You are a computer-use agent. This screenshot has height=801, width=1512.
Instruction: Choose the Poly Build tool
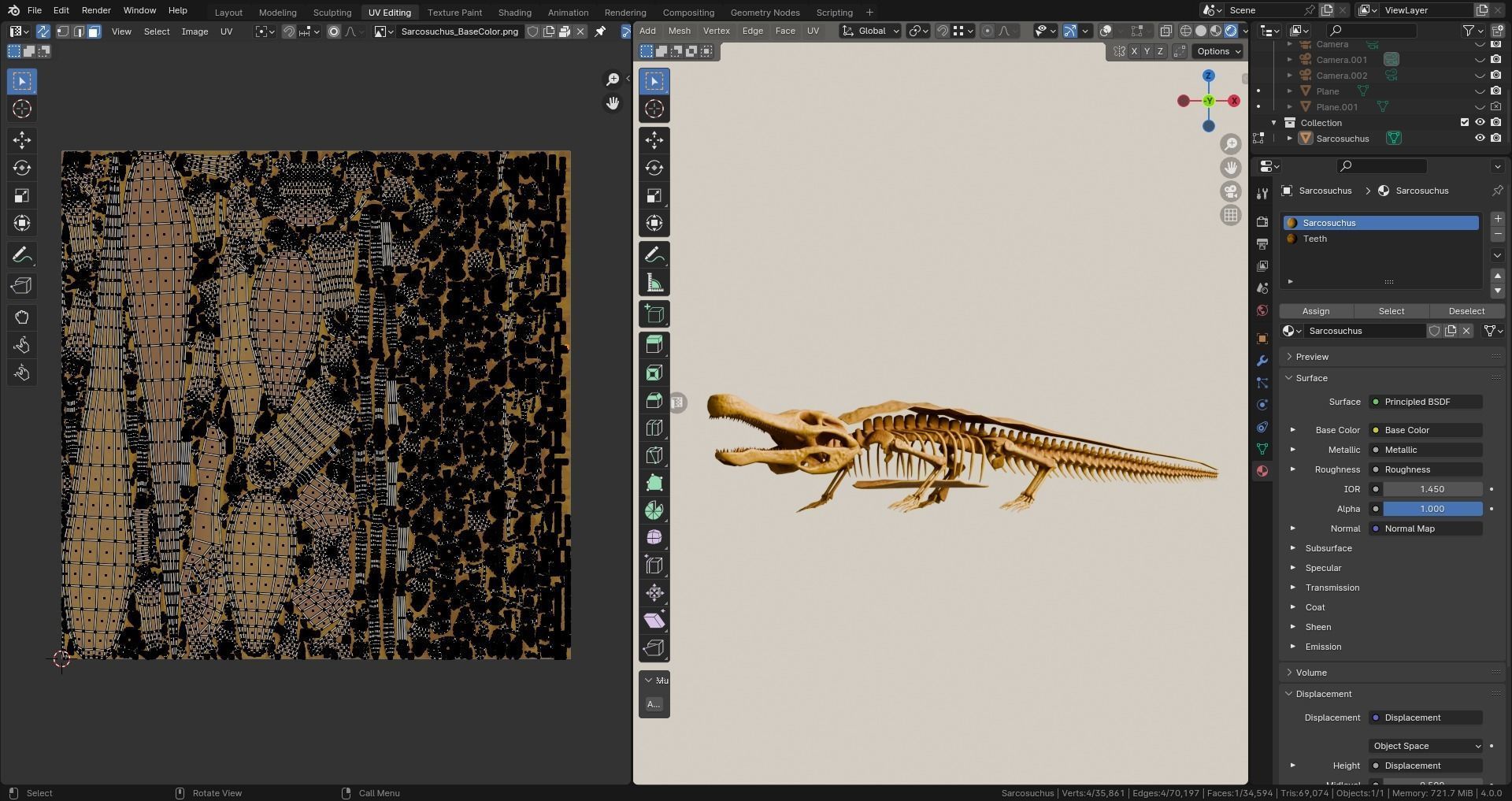[x=654, y=483]
